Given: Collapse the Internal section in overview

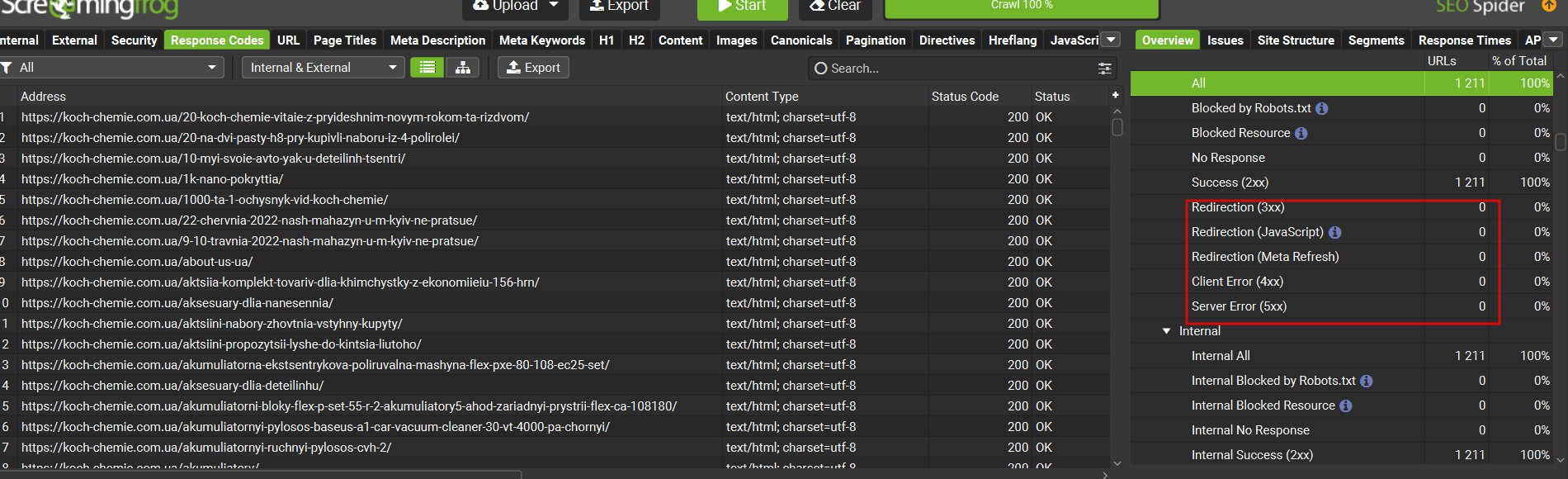Looking at the screenshot, I should coord(1166,331).
